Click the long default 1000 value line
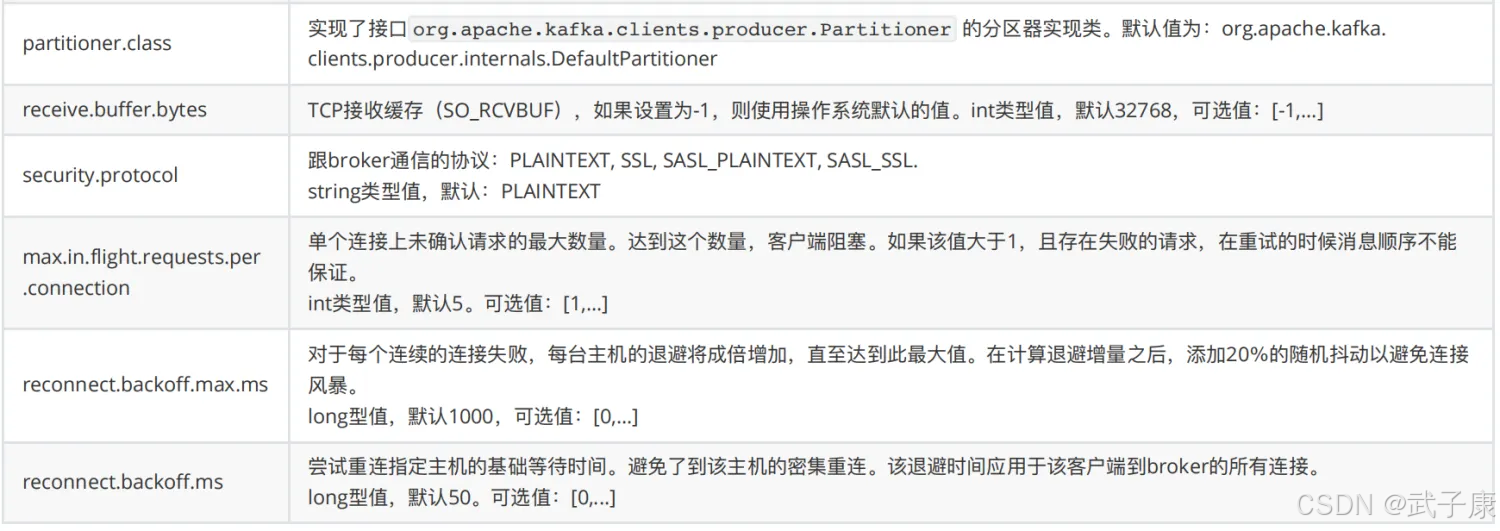 click(x=472, y=416)
